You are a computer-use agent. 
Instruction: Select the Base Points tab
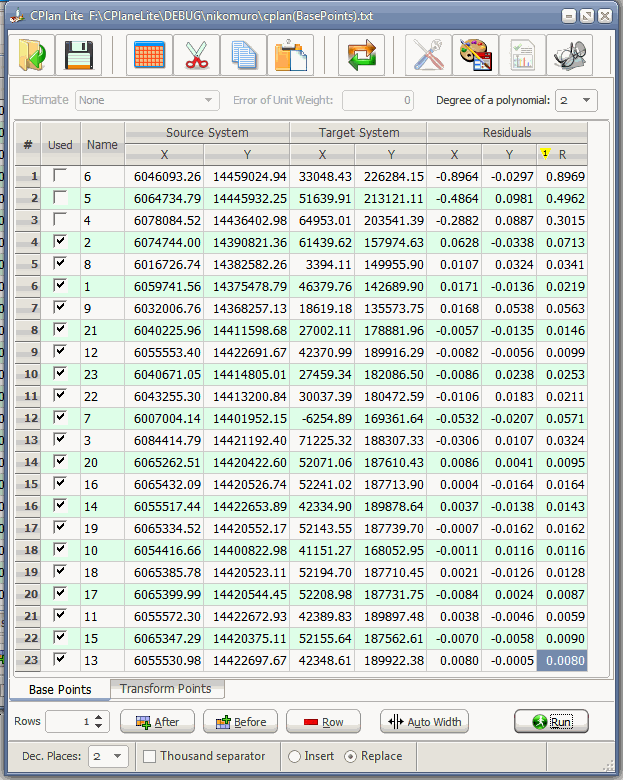tap(60, 689)
